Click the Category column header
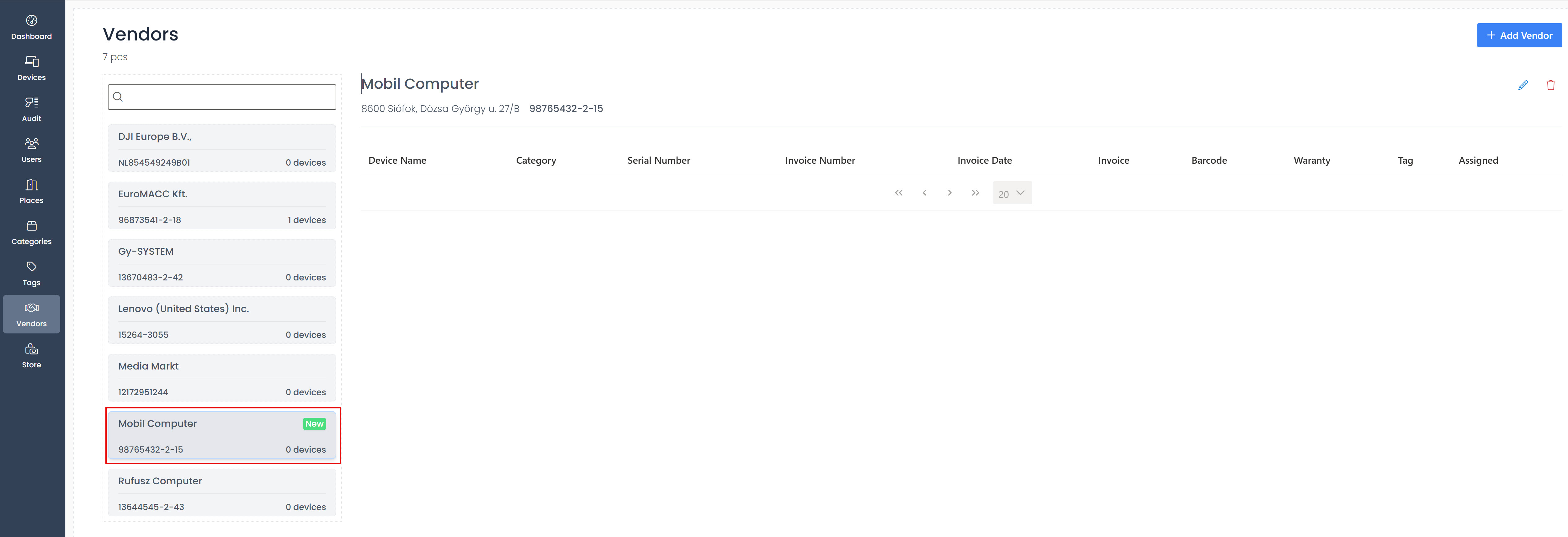This screenshot has width=1568, height=537. click(x=536, y=160)
